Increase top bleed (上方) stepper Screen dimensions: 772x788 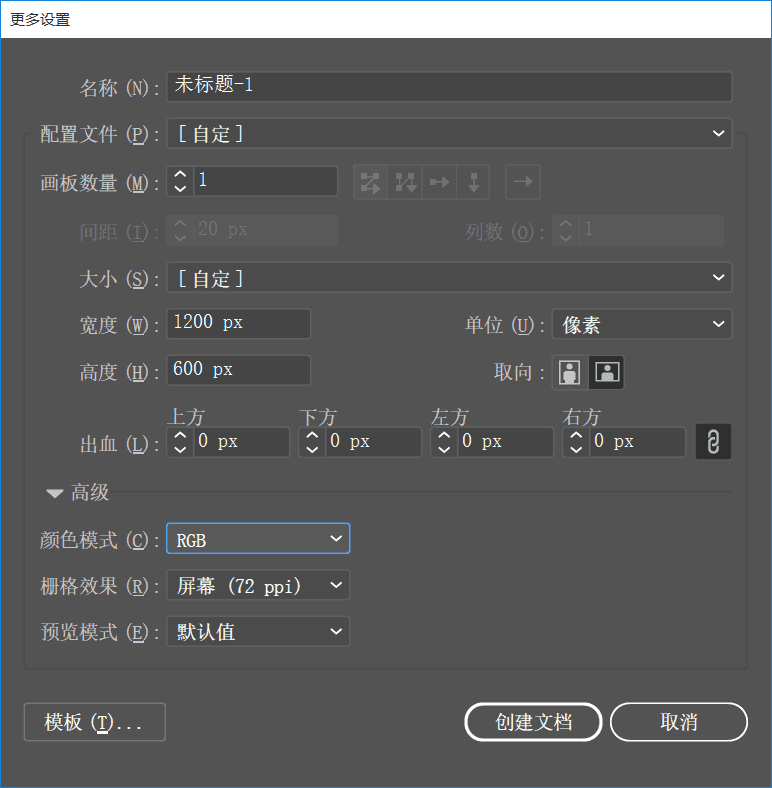click(x=180, y=435)
